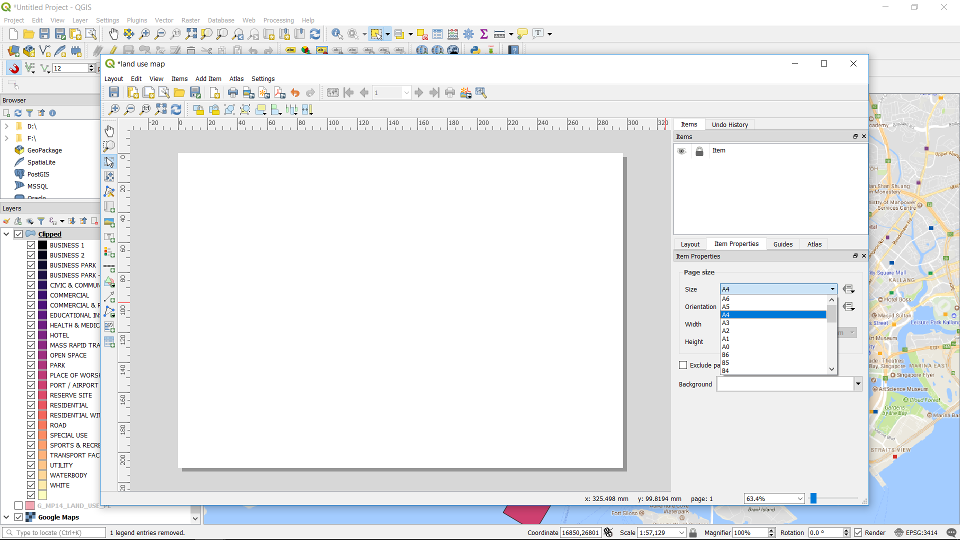Screen dimensions: 960x540
Task: Click the Zoom Full icon in layout toolbar
Action: pyautogui.click(x=161, y=110)
